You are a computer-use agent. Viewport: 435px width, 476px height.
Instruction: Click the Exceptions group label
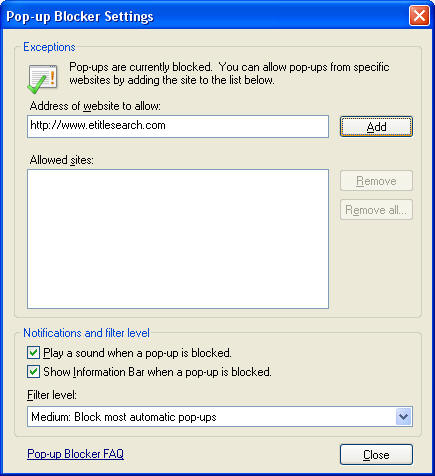(49, 47)
